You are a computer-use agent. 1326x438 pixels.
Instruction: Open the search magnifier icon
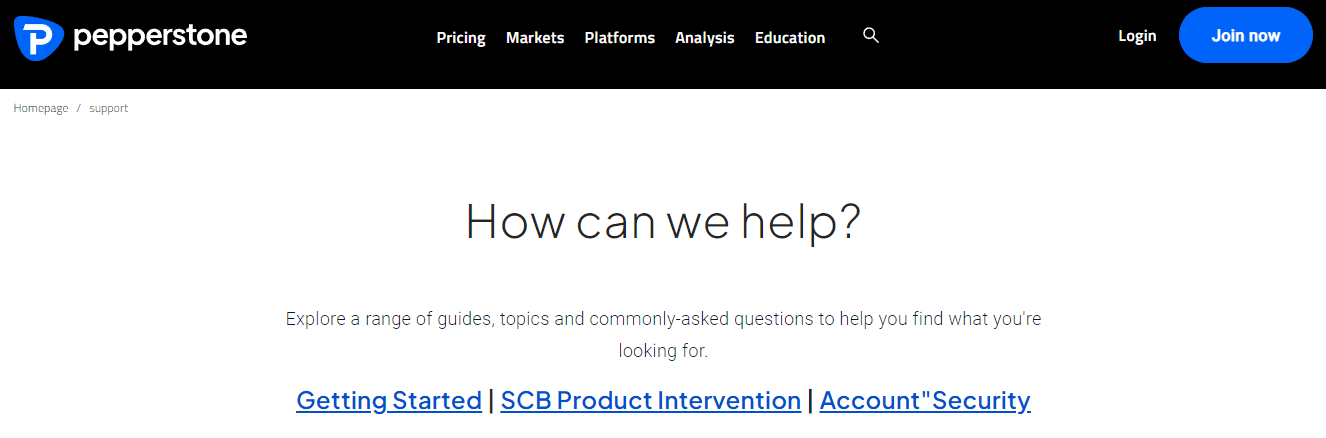tap(871, 36)
